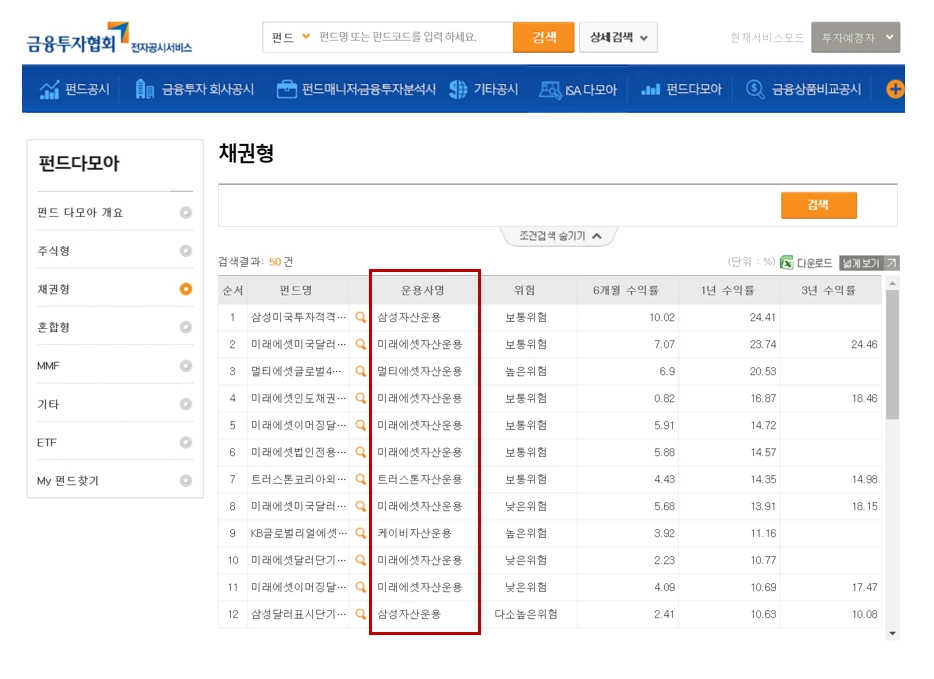
Task: Click the Excel download icon
Action: (x=787, y=263)
